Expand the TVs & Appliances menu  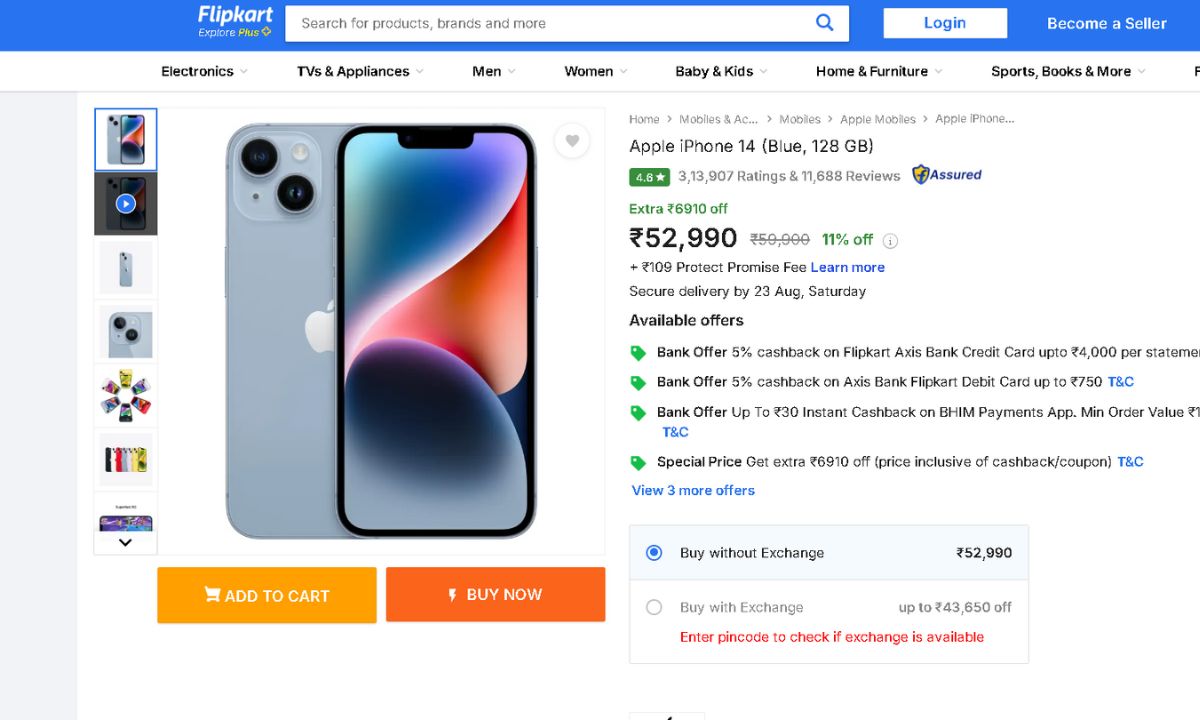tap(360, 71)
